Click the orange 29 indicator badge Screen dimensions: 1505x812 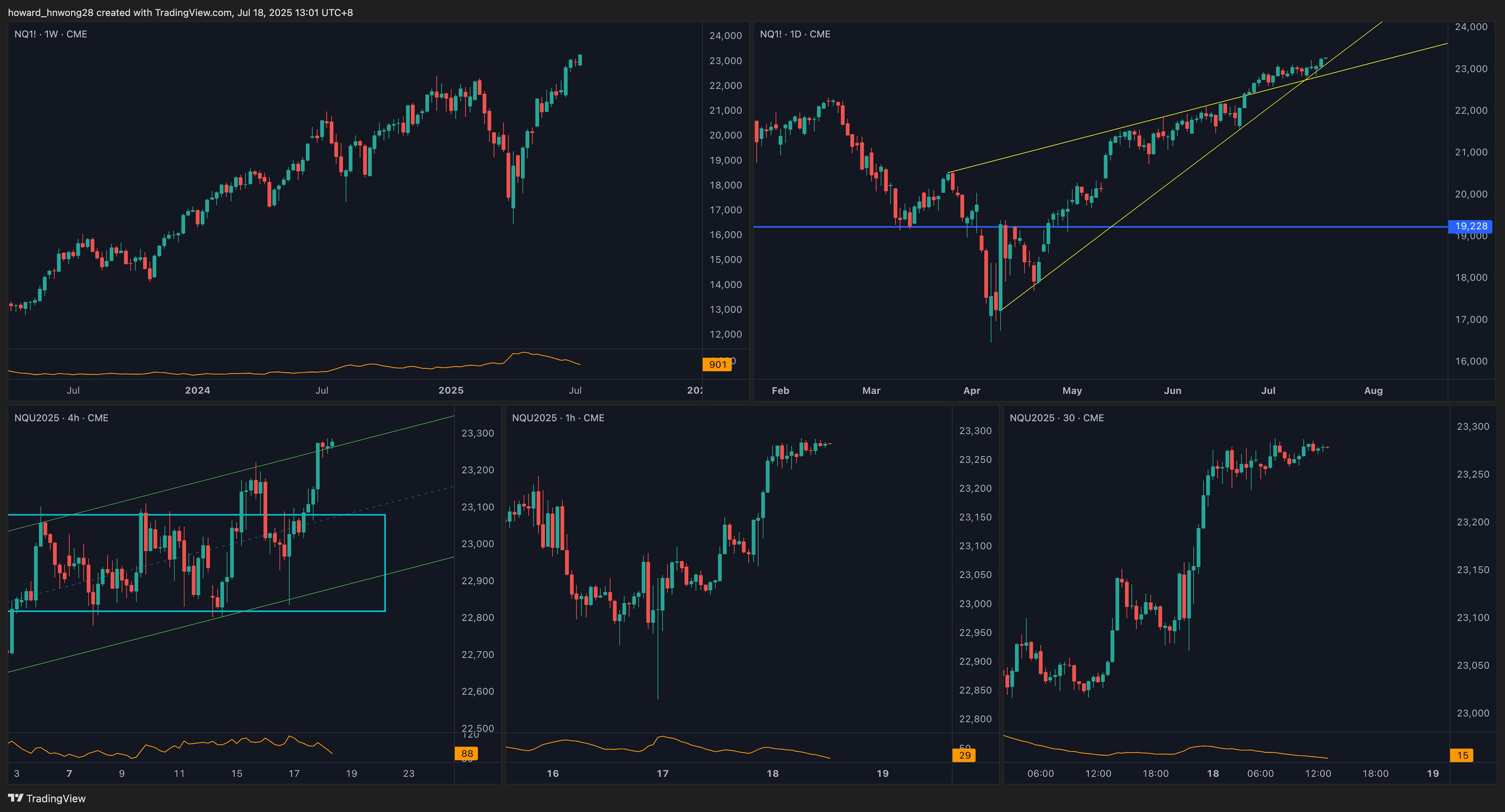click(x=965, y=755)
